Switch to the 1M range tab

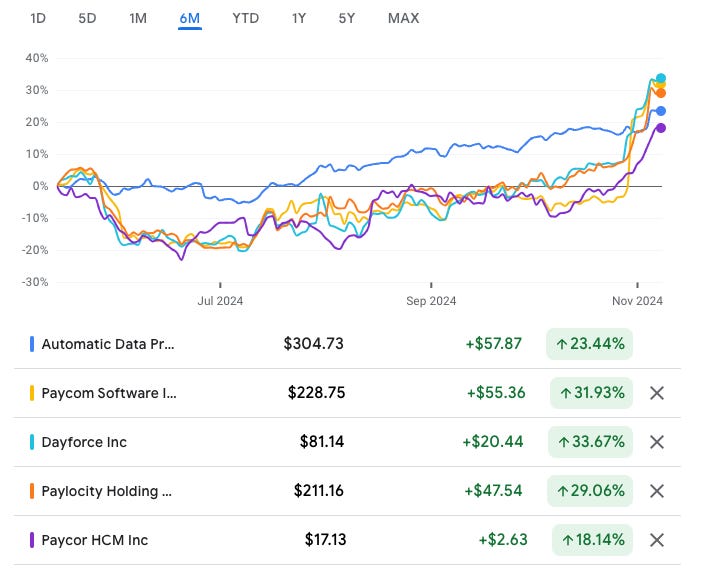138,19
